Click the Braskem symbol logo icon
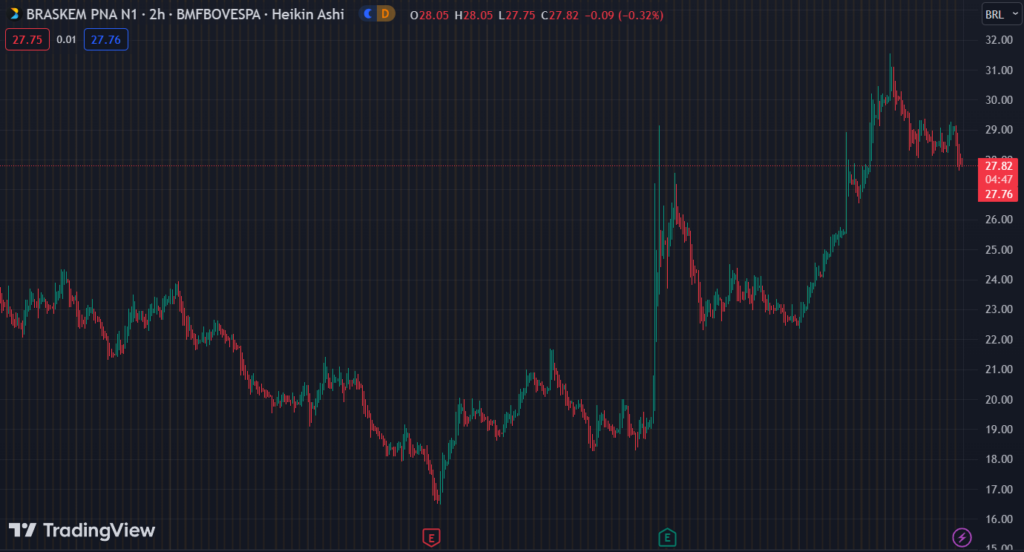The width and height of the screenshot is (1024, 552). 13,14
